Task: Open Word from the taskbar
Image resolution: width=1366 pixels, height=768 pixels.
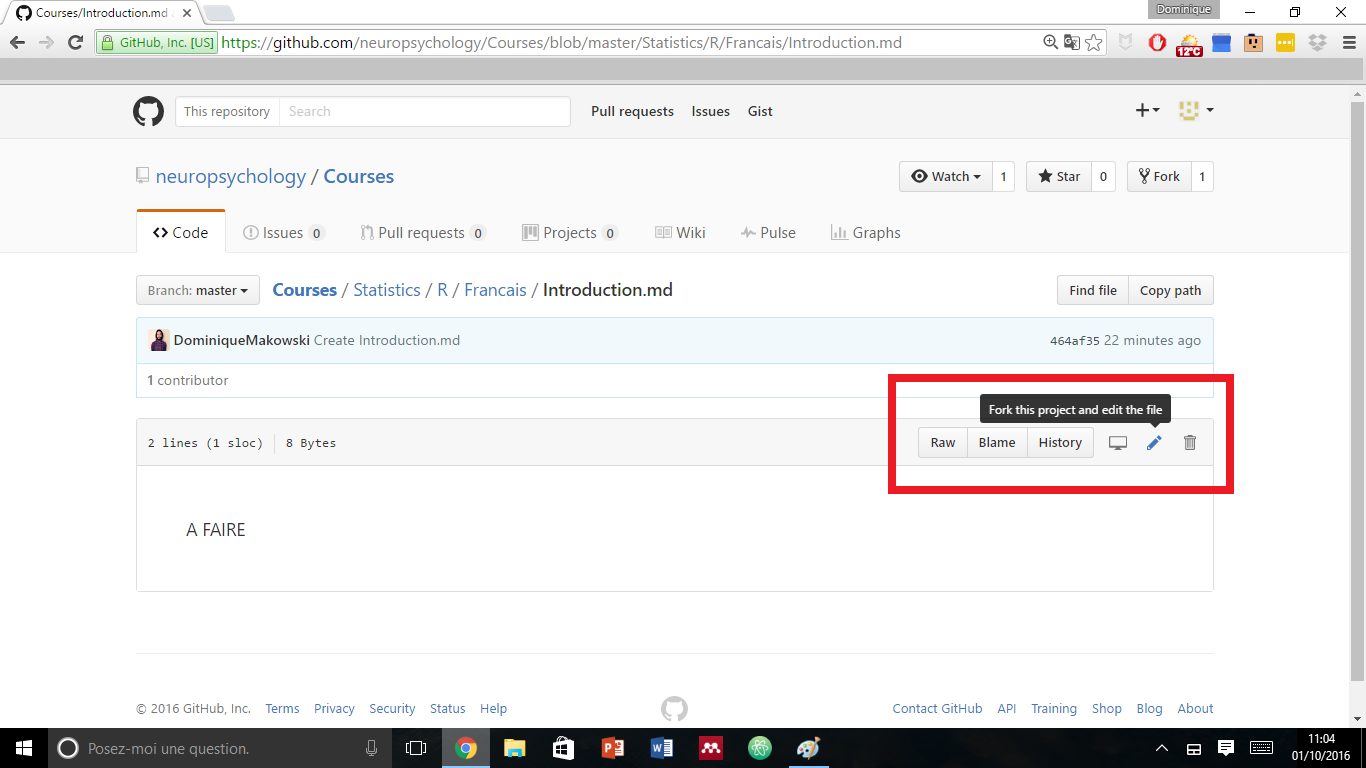Action: click(662, 748)
